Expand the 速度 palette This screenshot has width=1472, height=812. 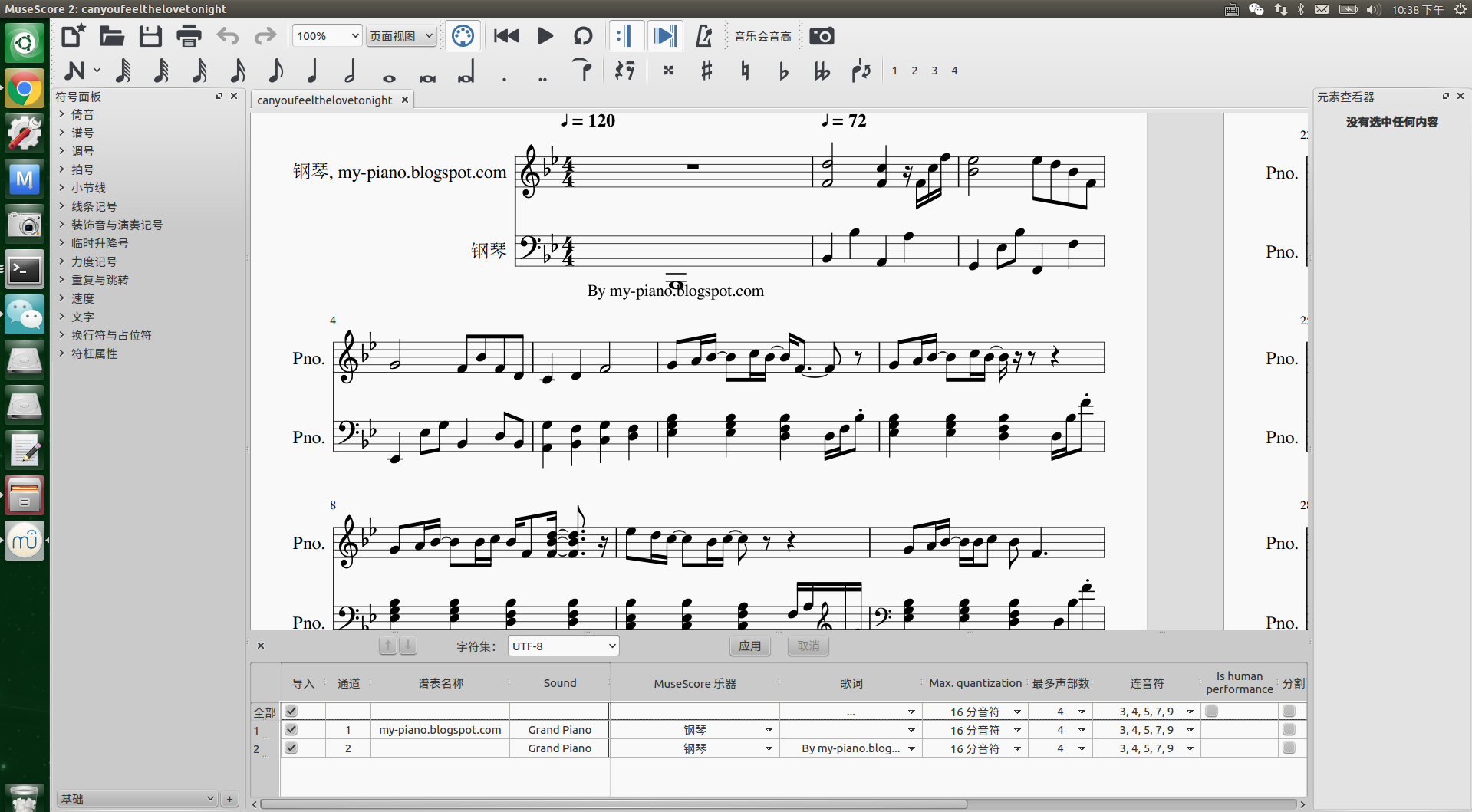tap(62, 298)
